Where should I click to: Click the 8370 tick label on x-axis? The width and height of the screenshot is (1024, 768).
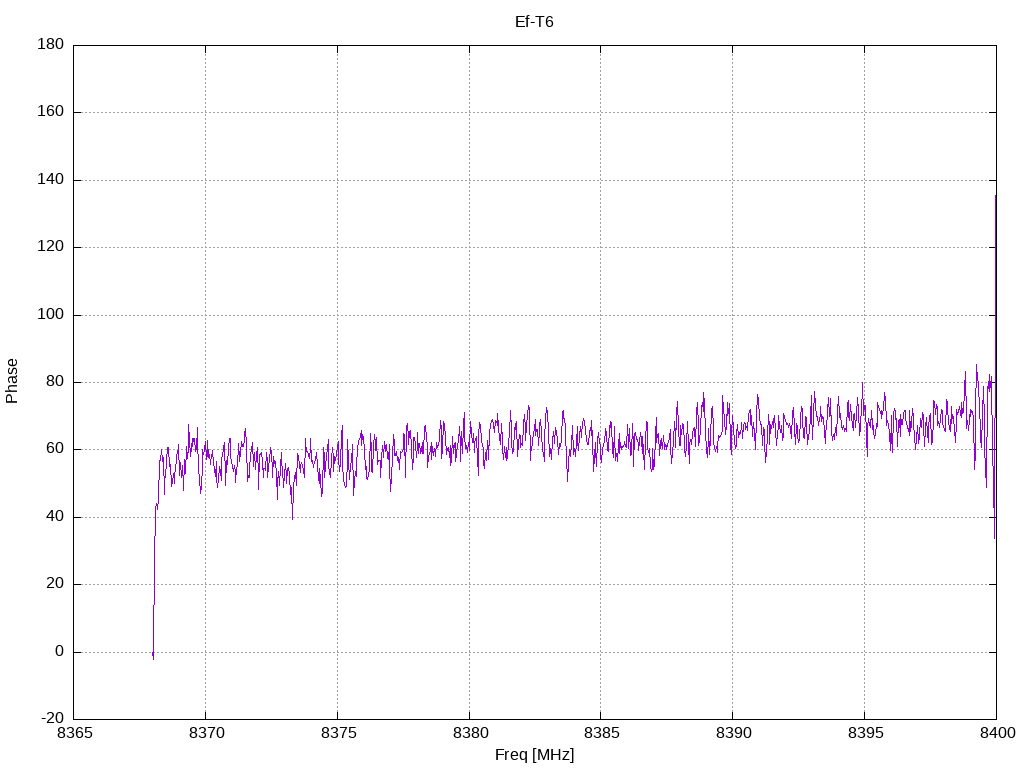coord(206,734)
